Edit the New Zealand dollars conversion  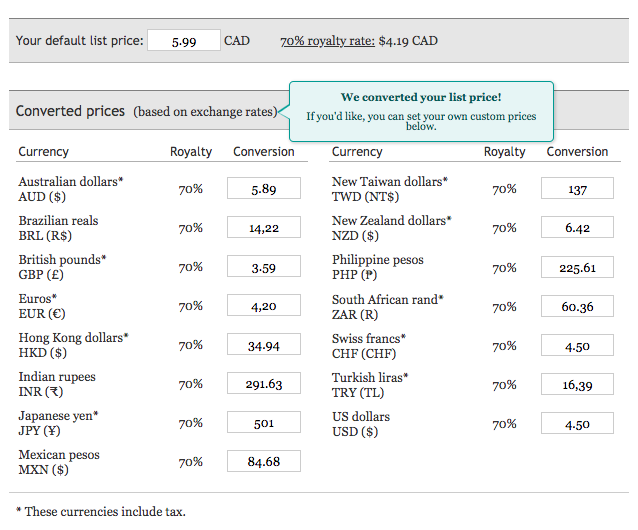577,228
